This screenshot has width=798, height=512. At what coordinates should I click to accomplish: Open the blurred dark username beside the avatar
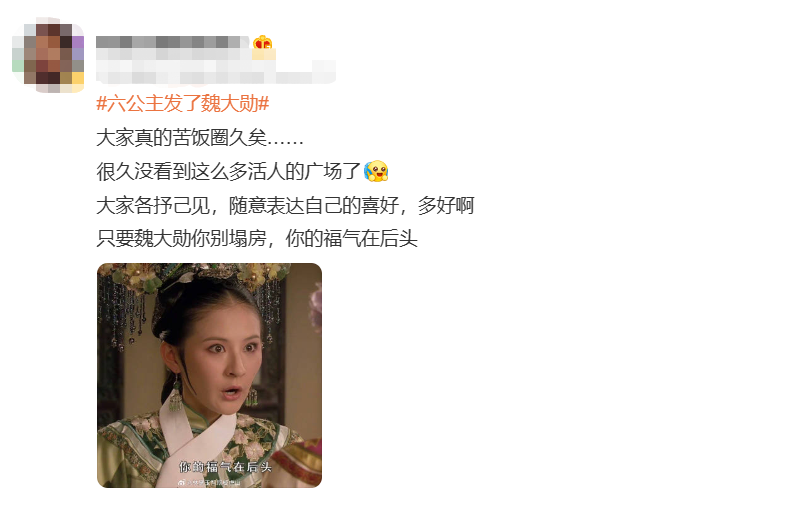(x=172, y=42)
